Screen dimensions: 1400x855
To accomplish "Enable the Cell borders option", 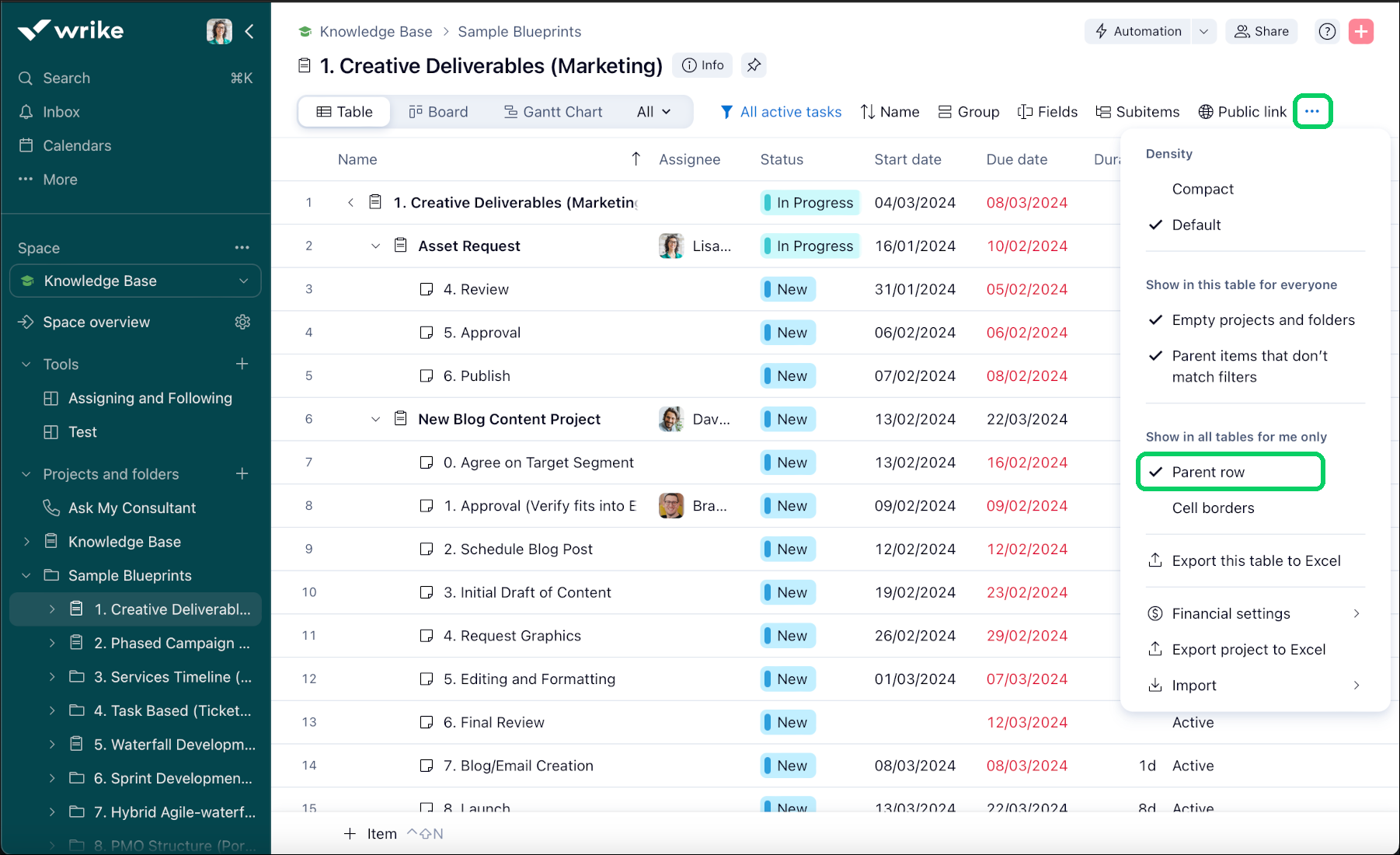I will click(1212, 508).
